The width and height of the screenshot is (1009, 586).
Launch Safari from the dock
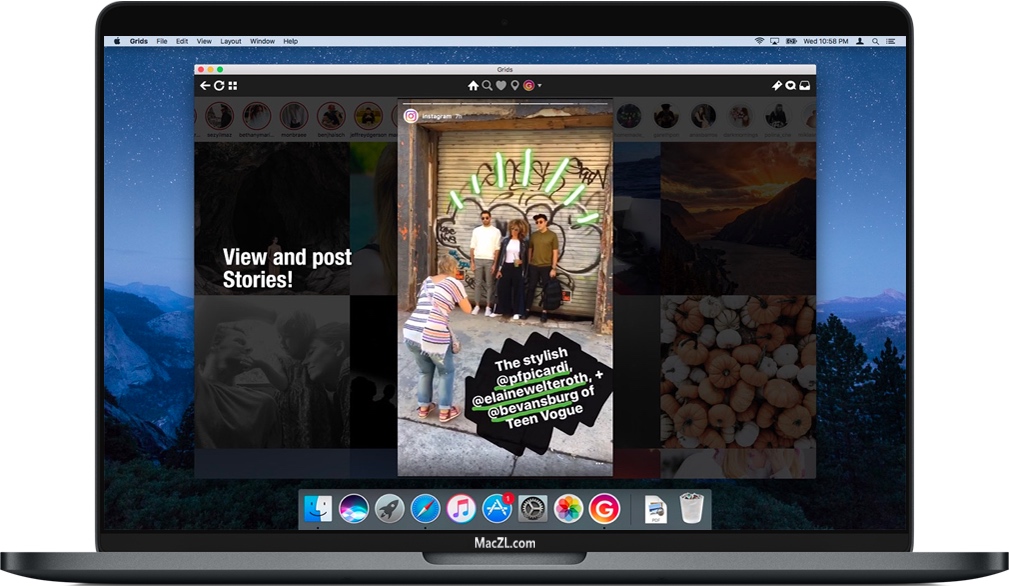425,509
